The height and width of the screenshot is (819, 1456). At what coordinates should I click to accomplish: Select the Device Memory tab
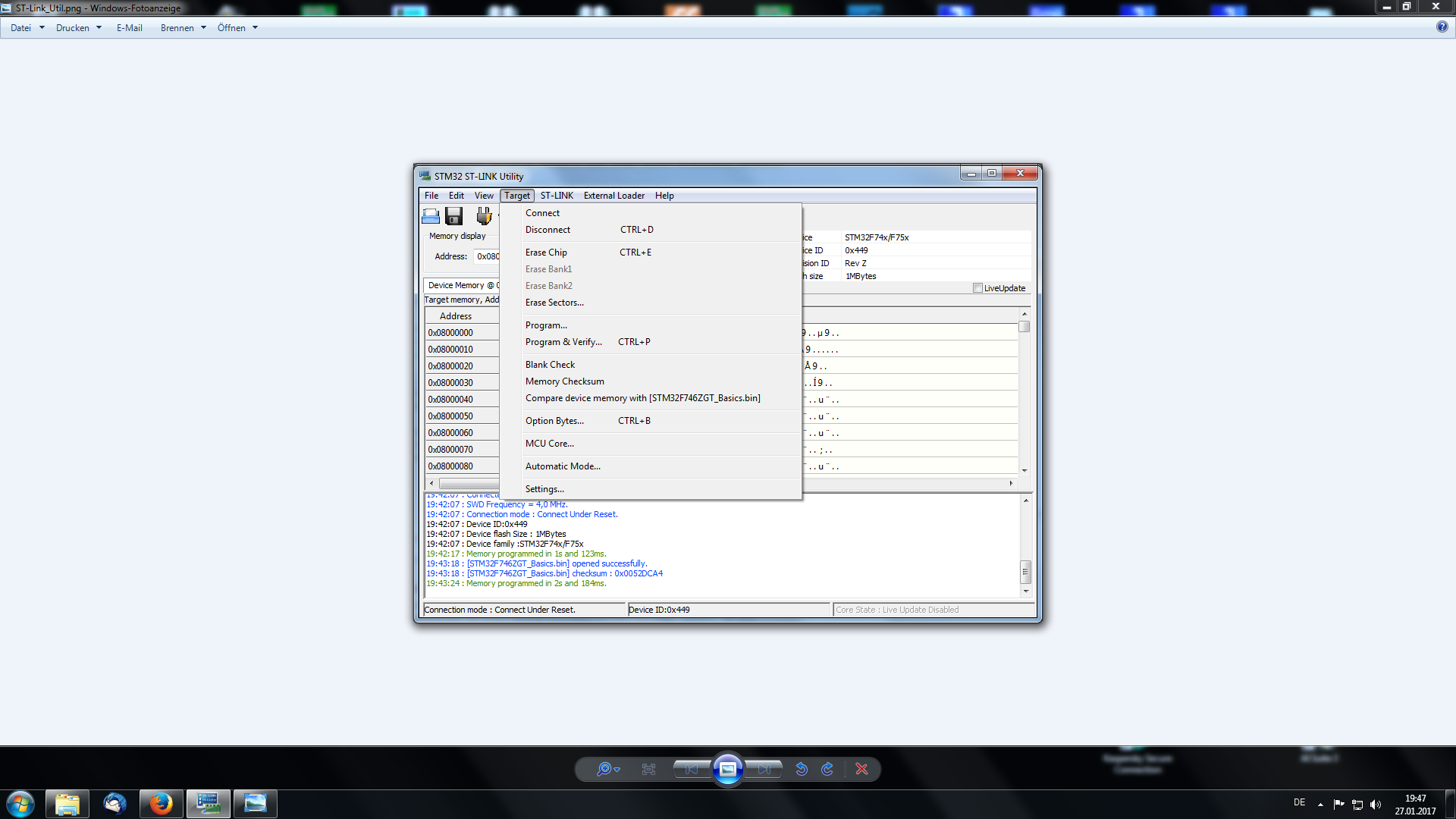(x=462, y=285)
